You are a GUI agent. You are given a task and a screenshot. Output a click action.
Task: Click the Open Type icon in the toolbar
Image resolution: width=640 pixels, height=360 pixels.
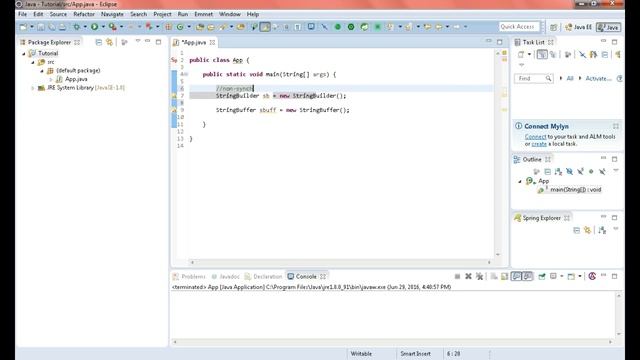[x=200, y=27]
